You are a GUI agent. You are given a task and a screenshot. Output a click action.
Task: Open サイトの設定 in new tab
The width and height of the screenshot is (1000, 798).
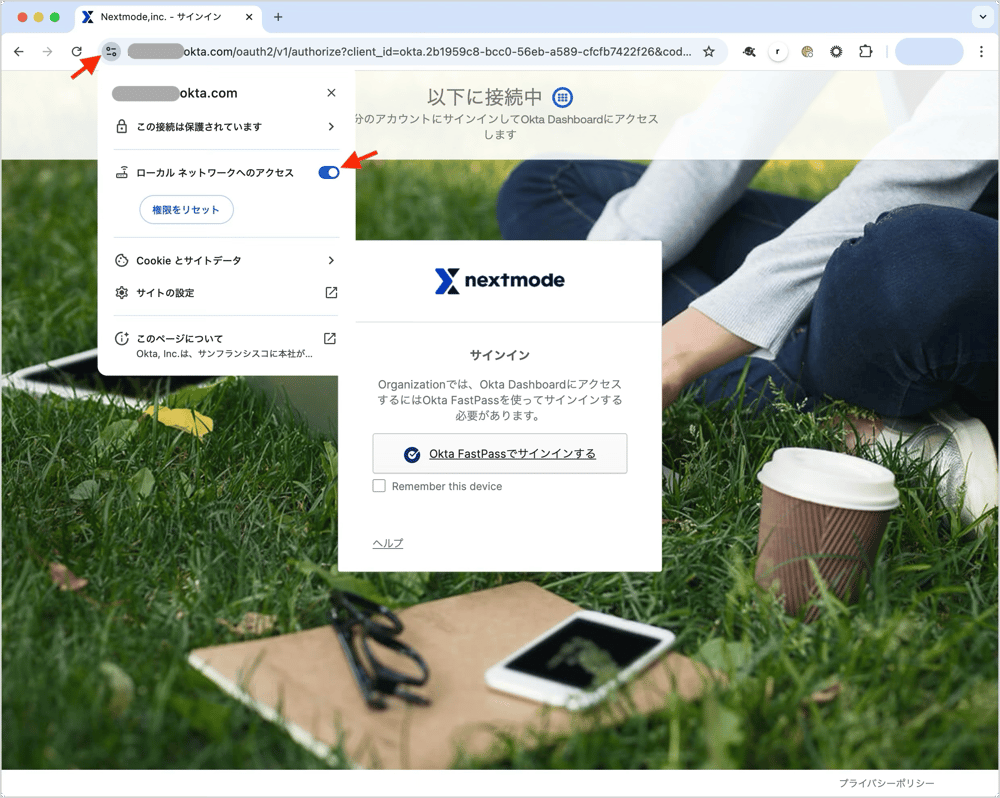tap(226, 293)
